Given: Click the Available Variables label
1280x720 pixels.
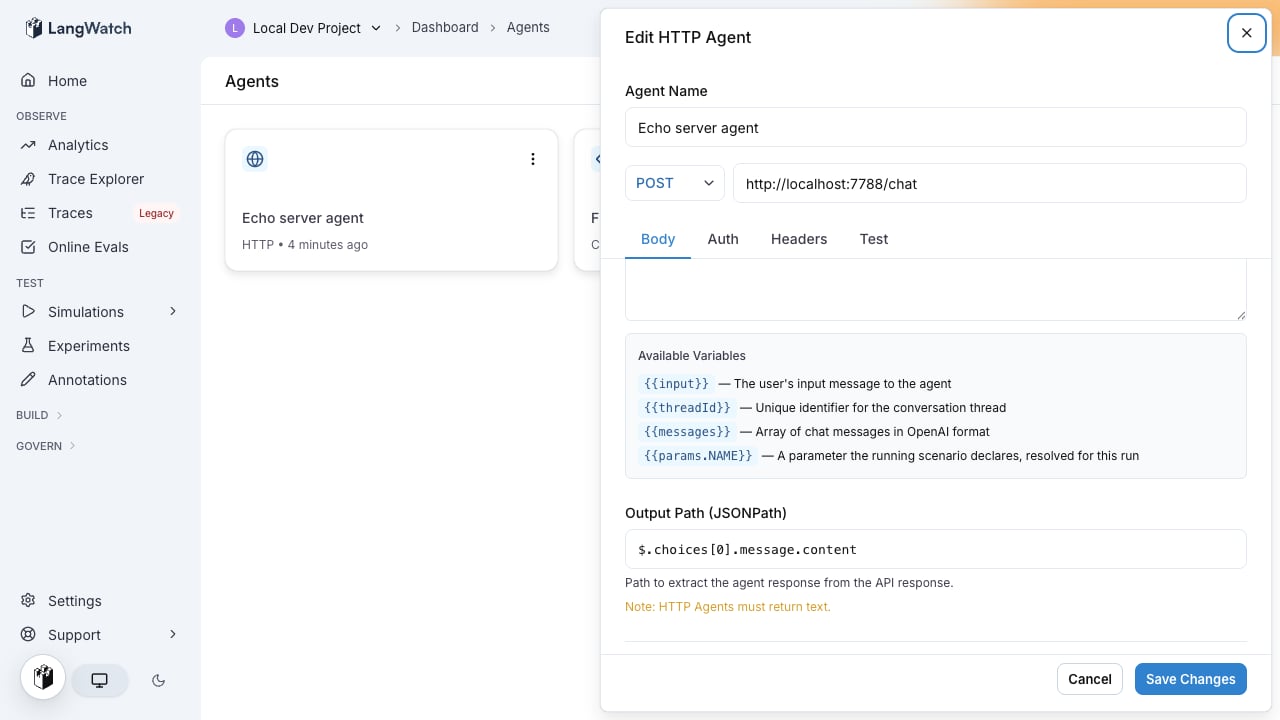Looking at the screenshot, I should pyautogui.click(x=692, y=356).
